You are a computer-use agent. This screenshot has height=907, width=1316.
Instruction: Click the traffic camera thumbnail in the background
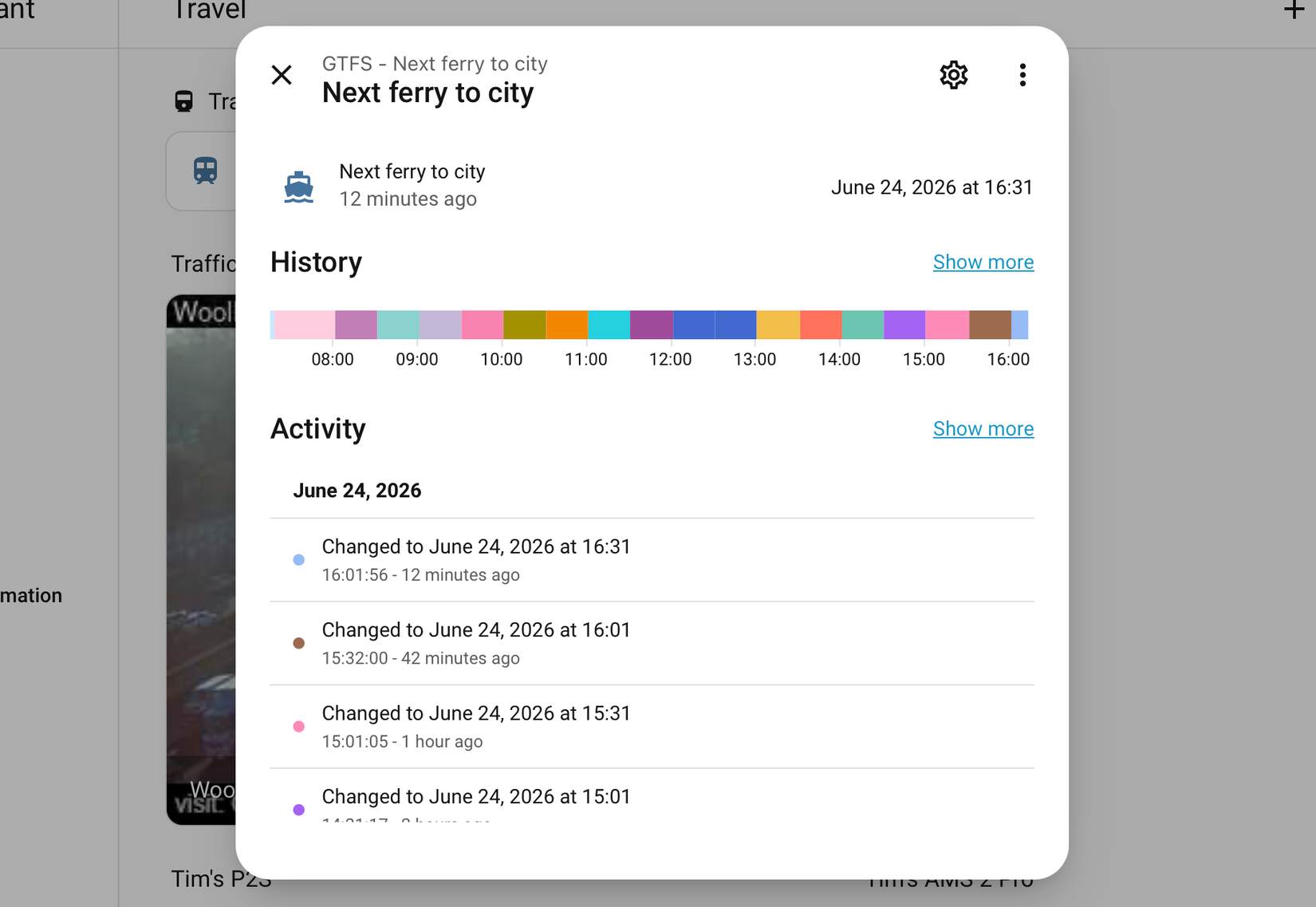201,559
